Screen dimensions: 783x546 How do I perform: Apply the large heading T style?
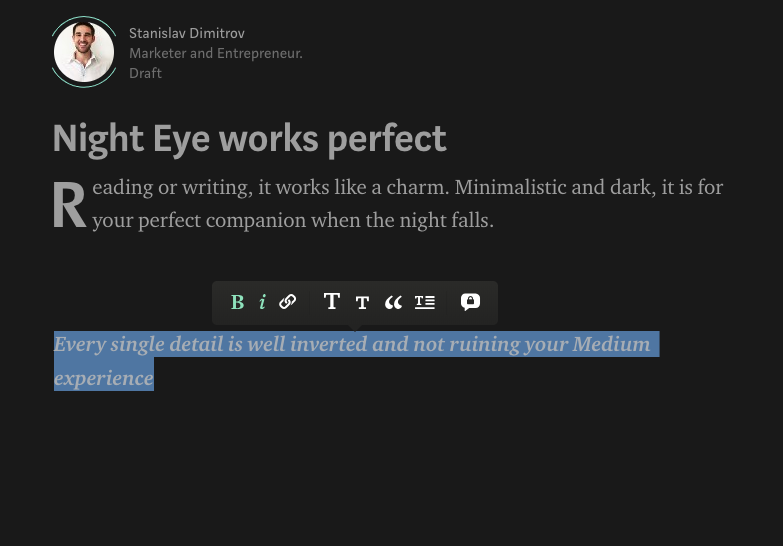(332, 301)
